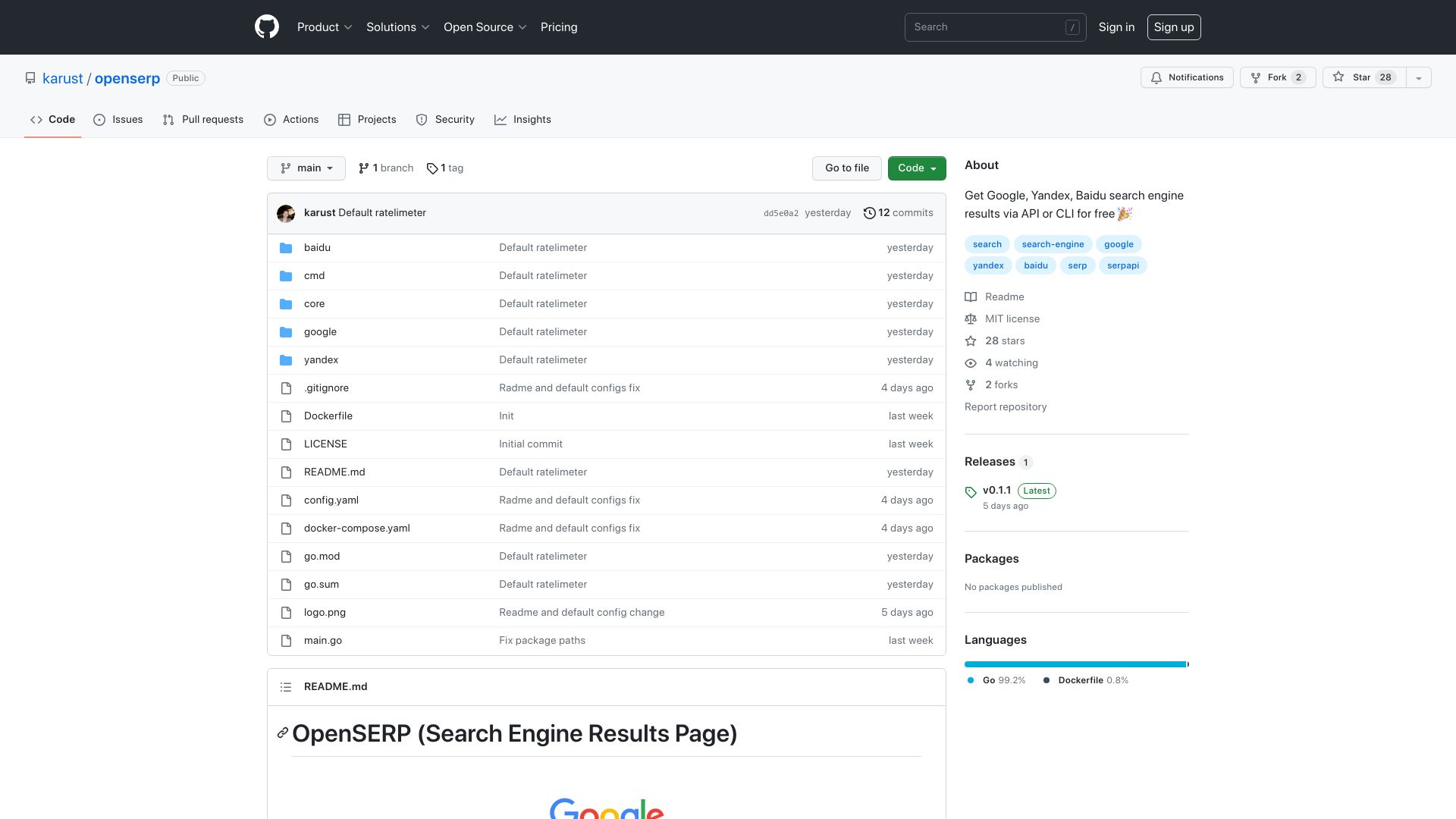
Task: Click the history clock icon beside 12 commits
Action: [869, 213]
